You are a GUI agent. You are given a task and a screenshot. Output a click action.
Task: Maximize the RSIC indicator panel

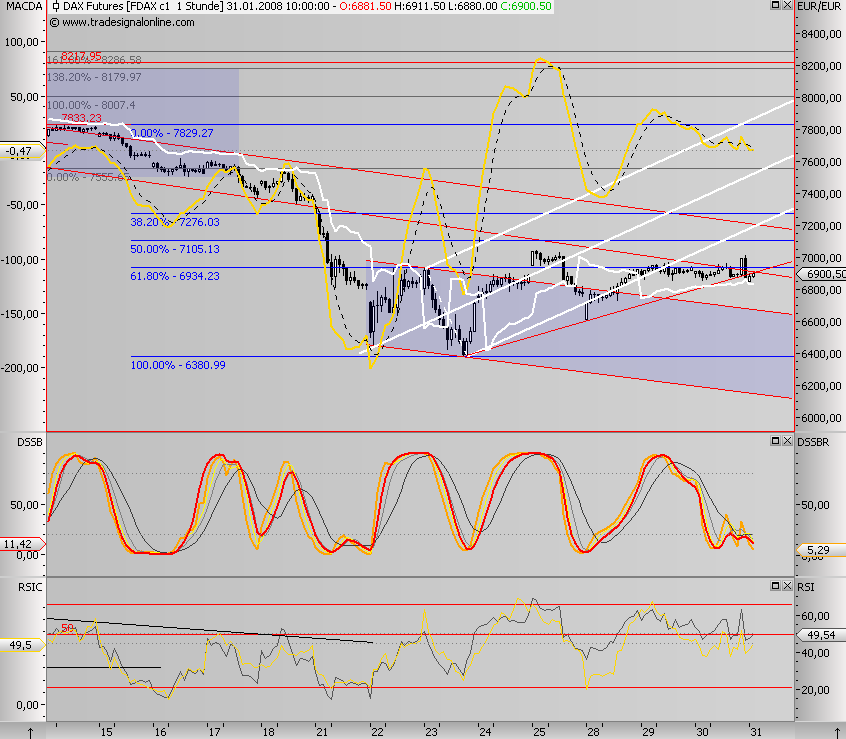coord(775,585)
